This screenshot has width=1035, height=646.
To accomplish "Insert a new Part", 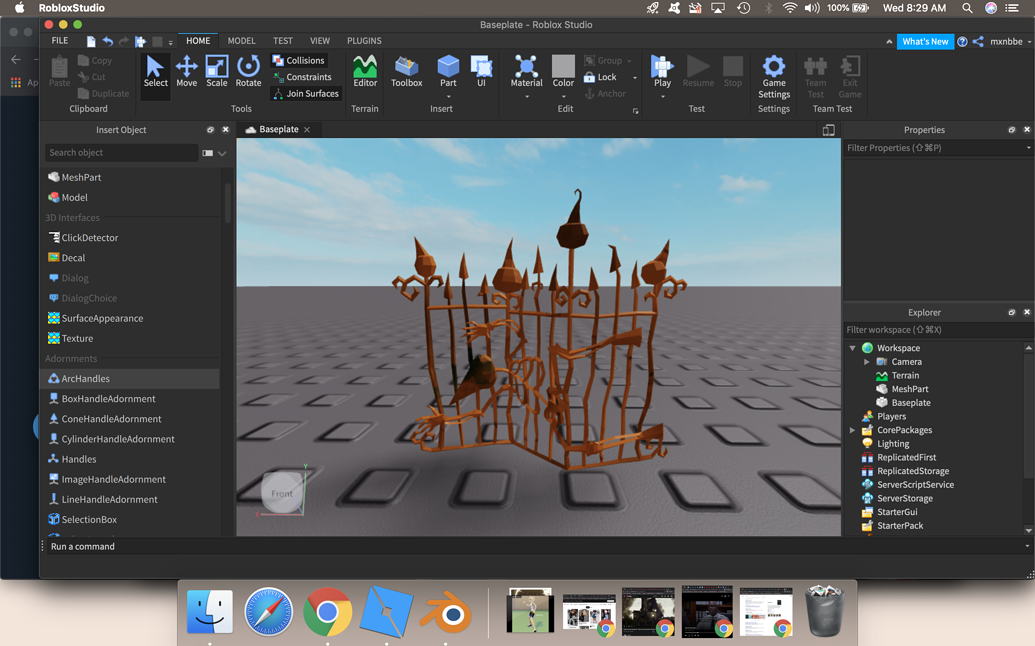I will [x=448, y=71].
